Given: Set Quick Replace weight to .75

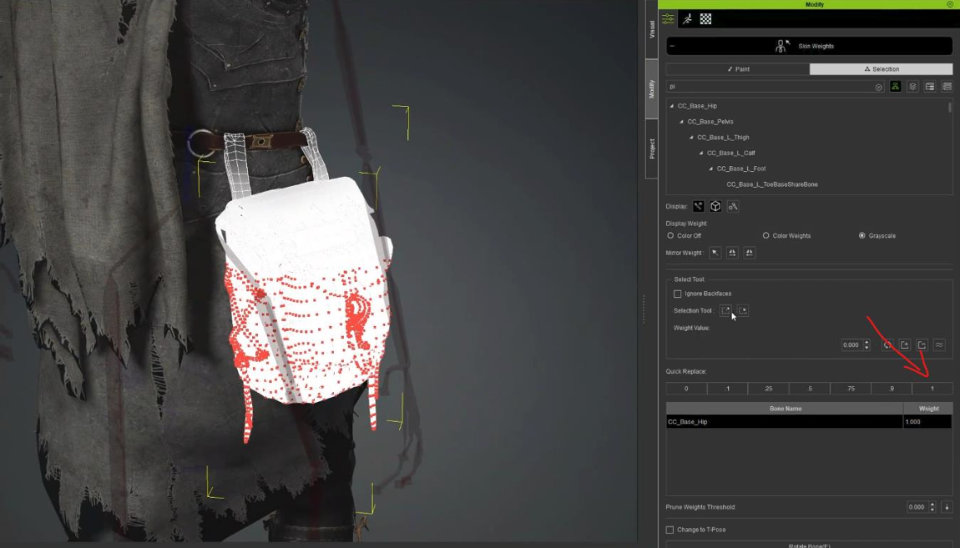Looking at the screenshot, I should pyautogui.click(x=851, y=389).
